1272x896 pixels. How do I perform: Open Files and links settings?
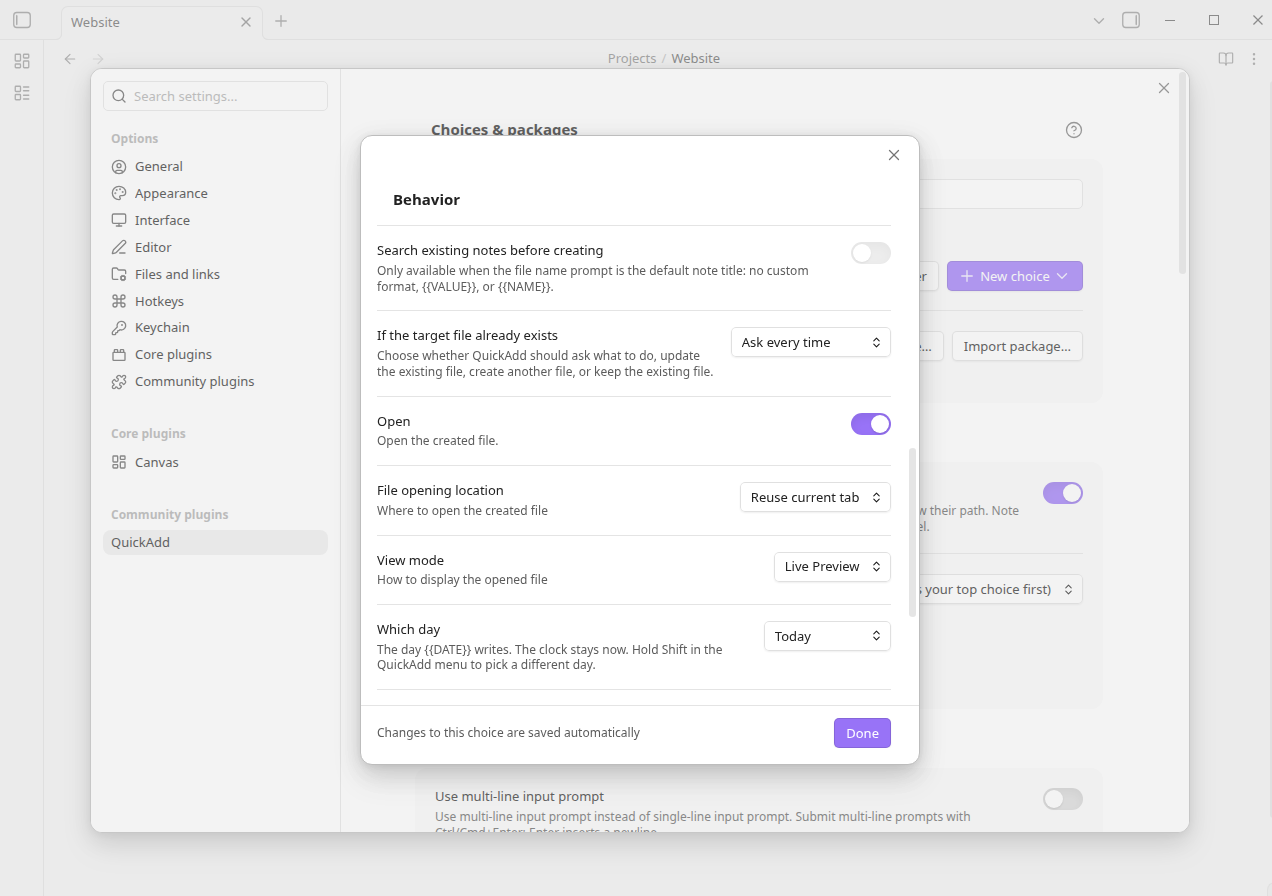215,274
